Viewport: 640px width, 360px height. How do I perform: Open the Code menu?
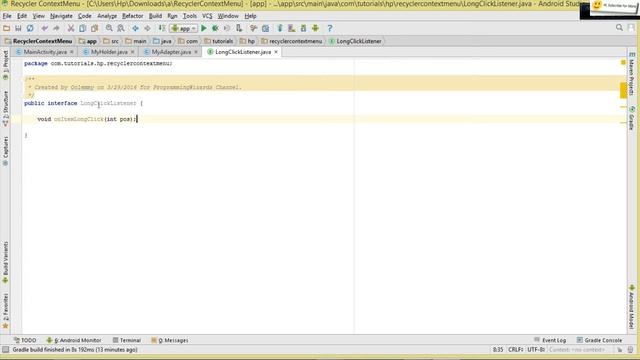[84, 16]
